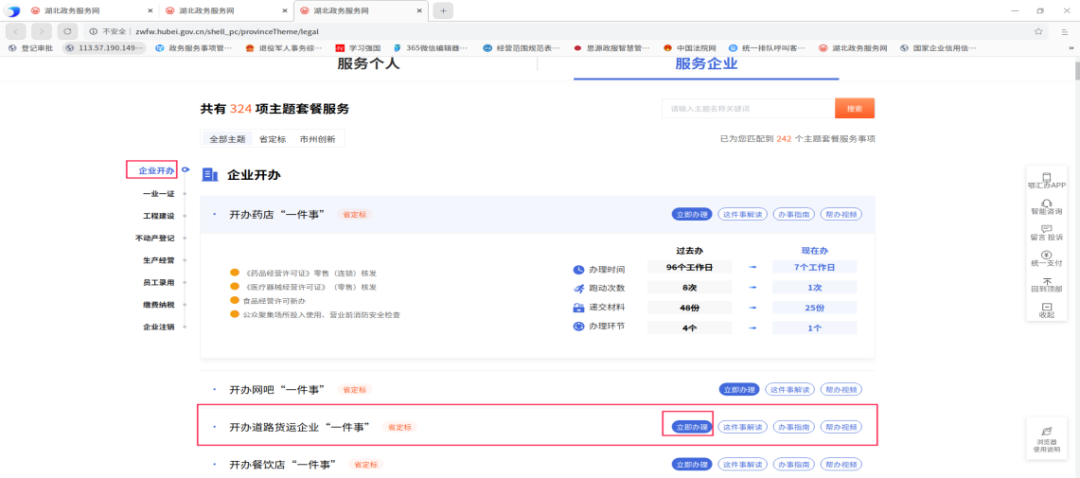Select the 省定标 filter tab
Image resolution: width=1080 pixels, height=478 pixels.
click(x=272, y=138)
